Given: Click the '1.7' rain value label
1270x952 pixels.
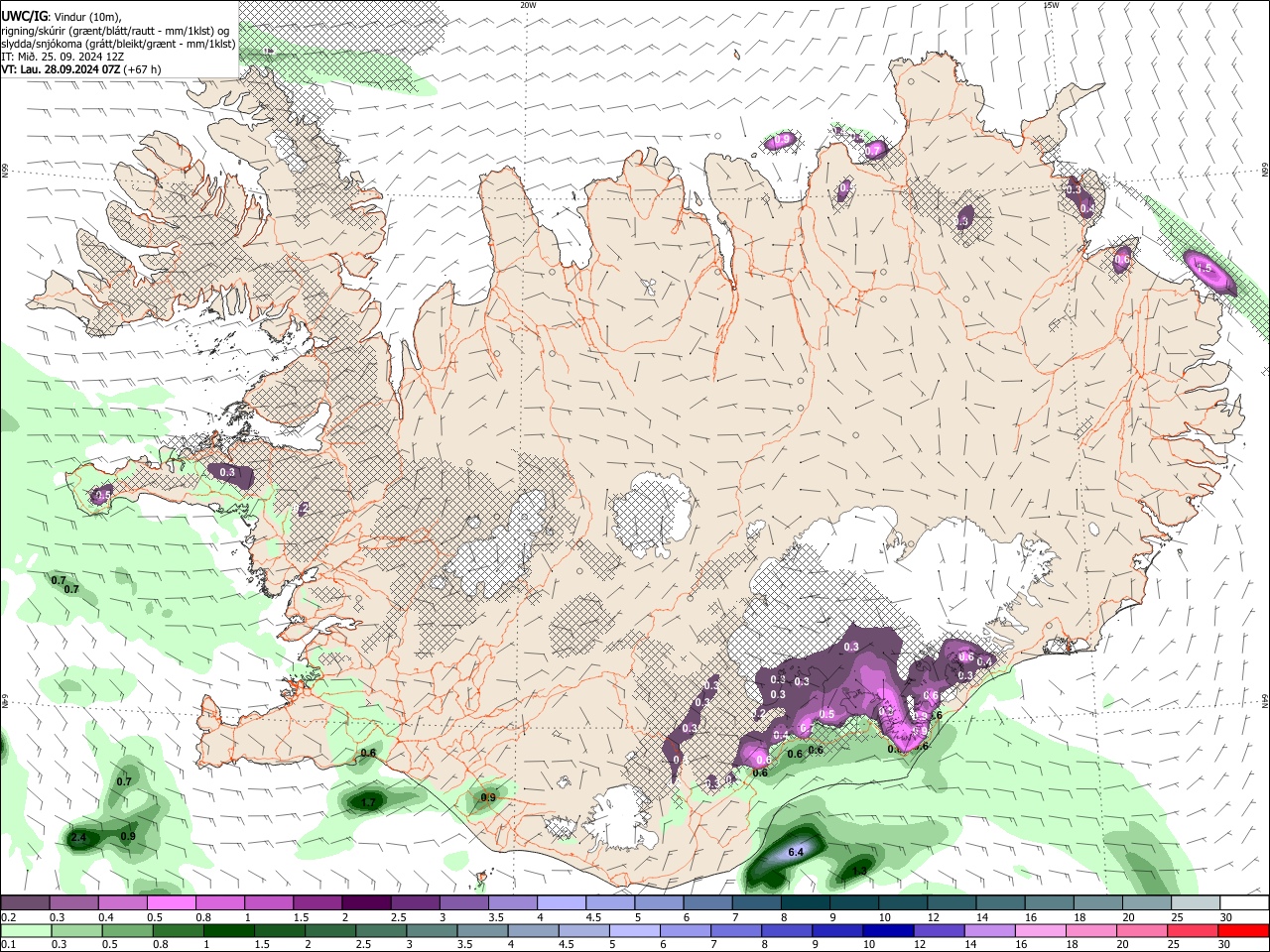Looking at the screenshot, I should 368,802.
